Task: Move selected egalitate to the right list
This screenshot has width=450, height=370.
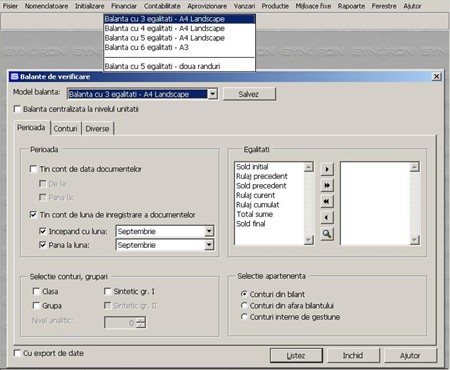Action: (327, 169)
